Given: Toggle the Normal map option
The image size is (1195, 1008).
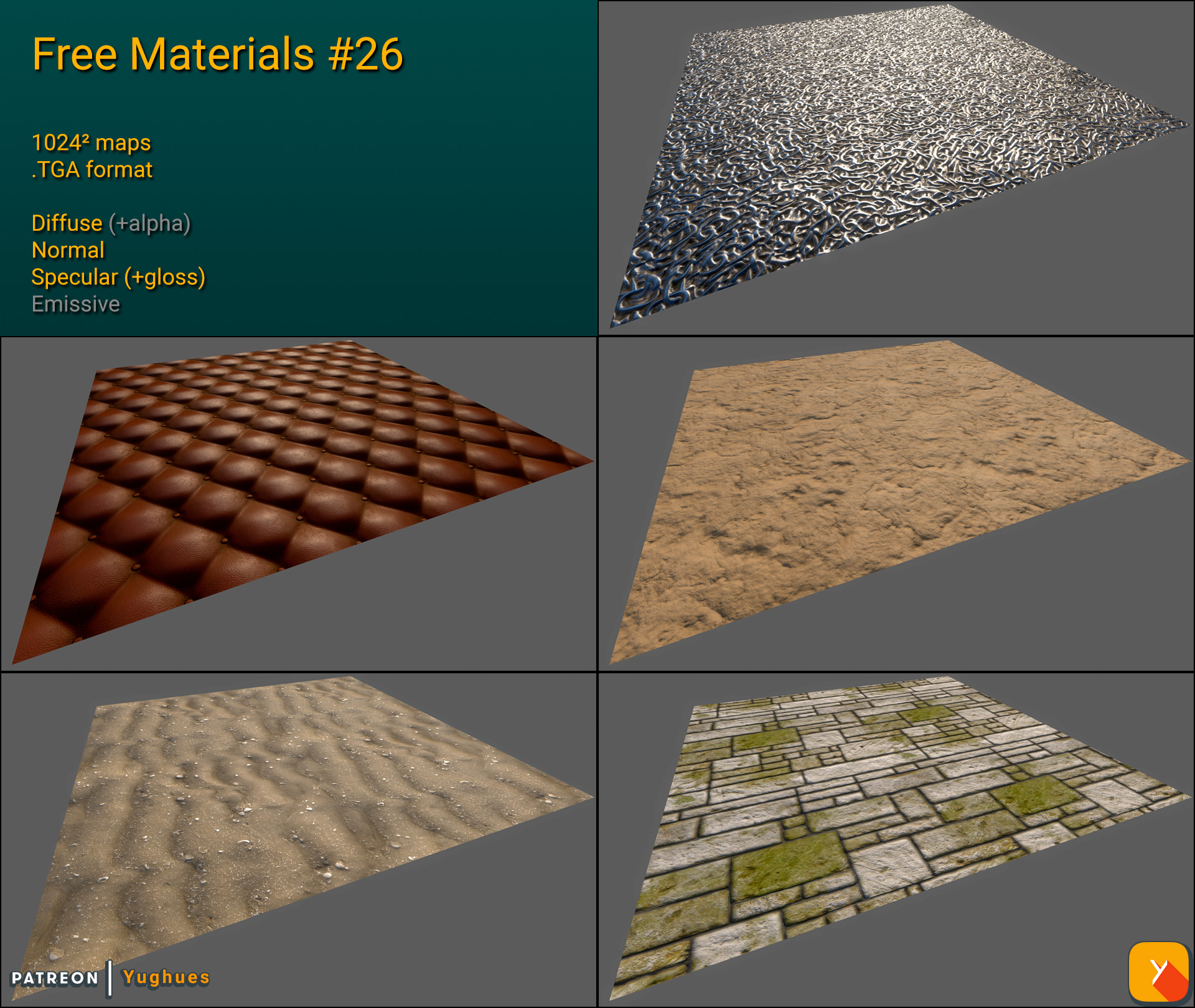Looking at the screenshot, I should pos(67,251).
